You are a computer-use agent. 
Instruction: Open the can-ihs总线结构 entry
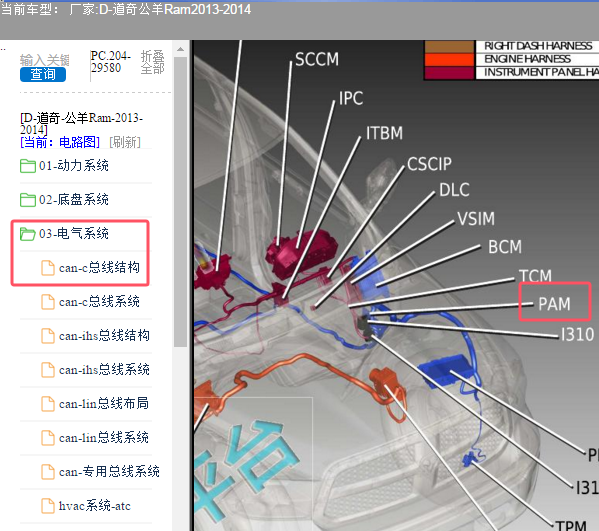tap(104, 336)
